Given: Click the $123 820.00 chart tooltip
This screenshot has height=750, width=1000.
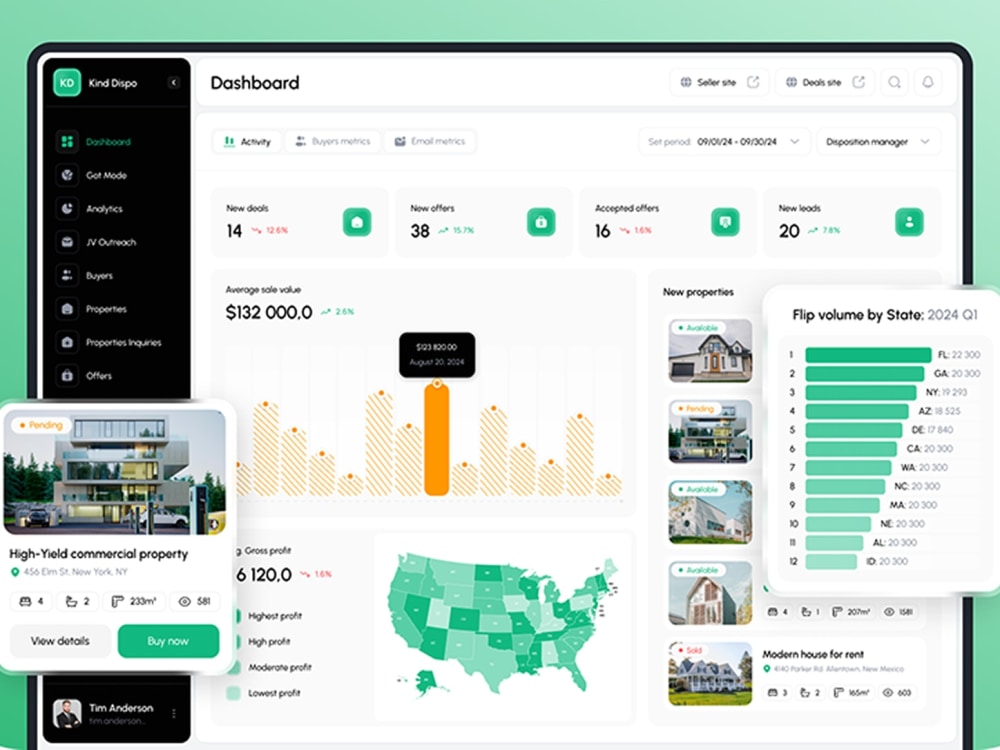Looking at the screenshot, I should [x=437, y=355].
